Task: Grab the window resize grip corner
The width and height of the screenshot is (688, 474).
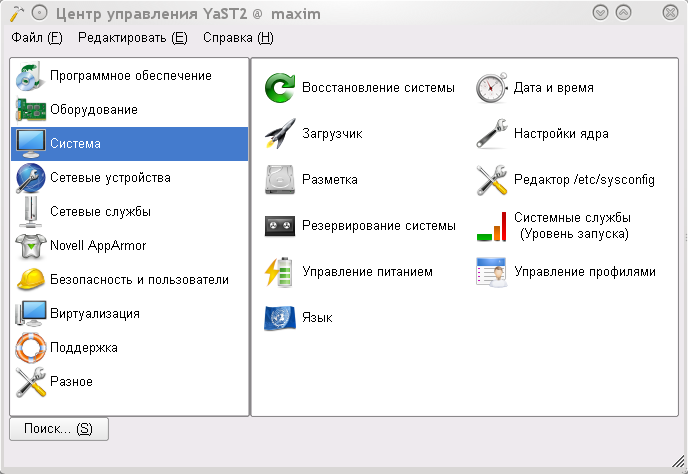Action: (678, 461)
